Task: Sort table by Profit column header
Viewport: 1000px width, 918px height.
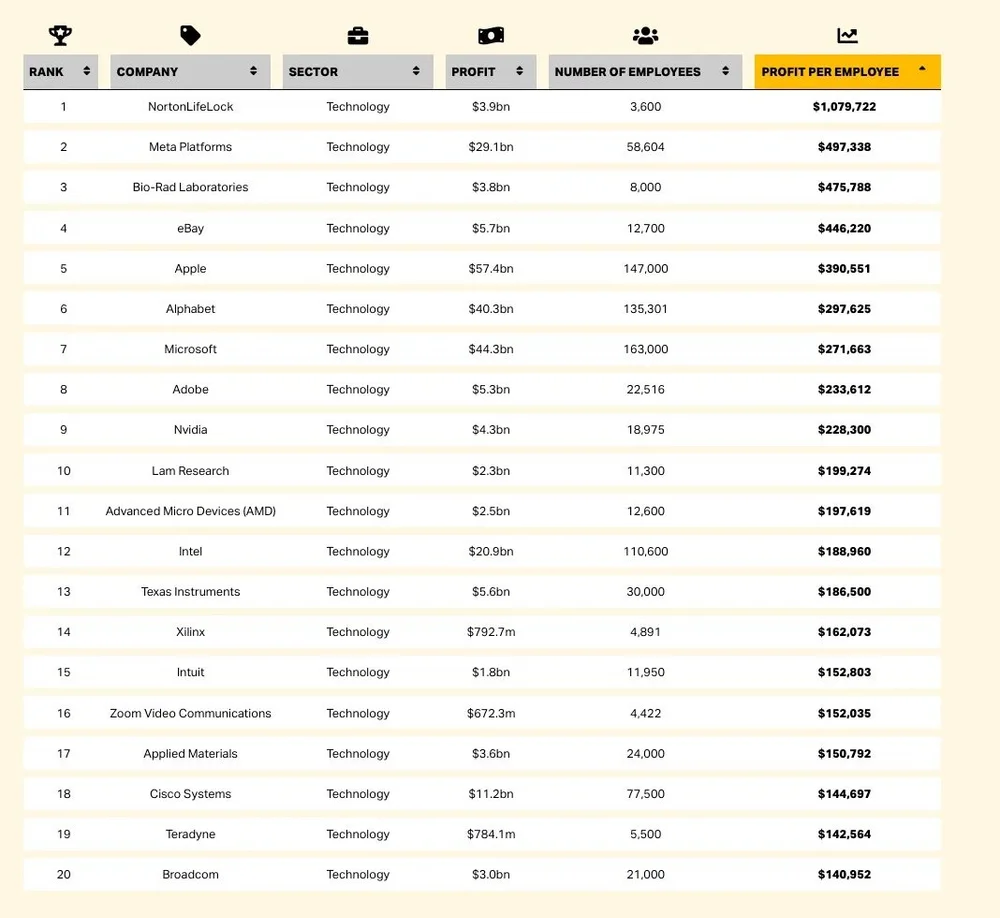Action: click(490, 71)
